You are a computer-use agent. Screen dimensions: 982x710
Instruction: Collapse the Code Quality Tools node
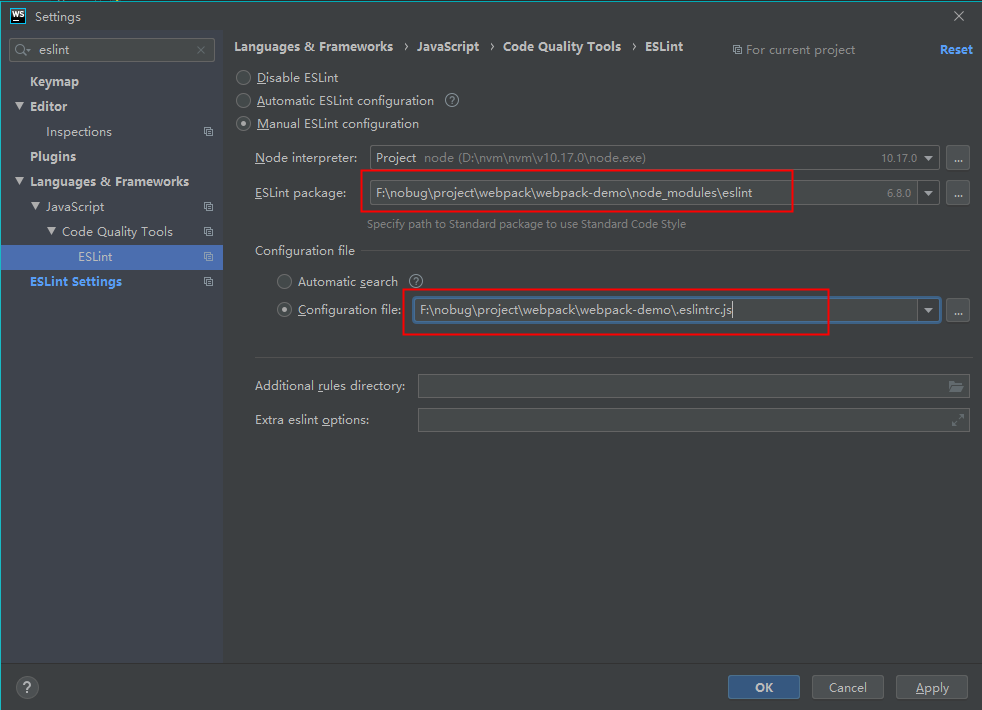click(51, 231)
